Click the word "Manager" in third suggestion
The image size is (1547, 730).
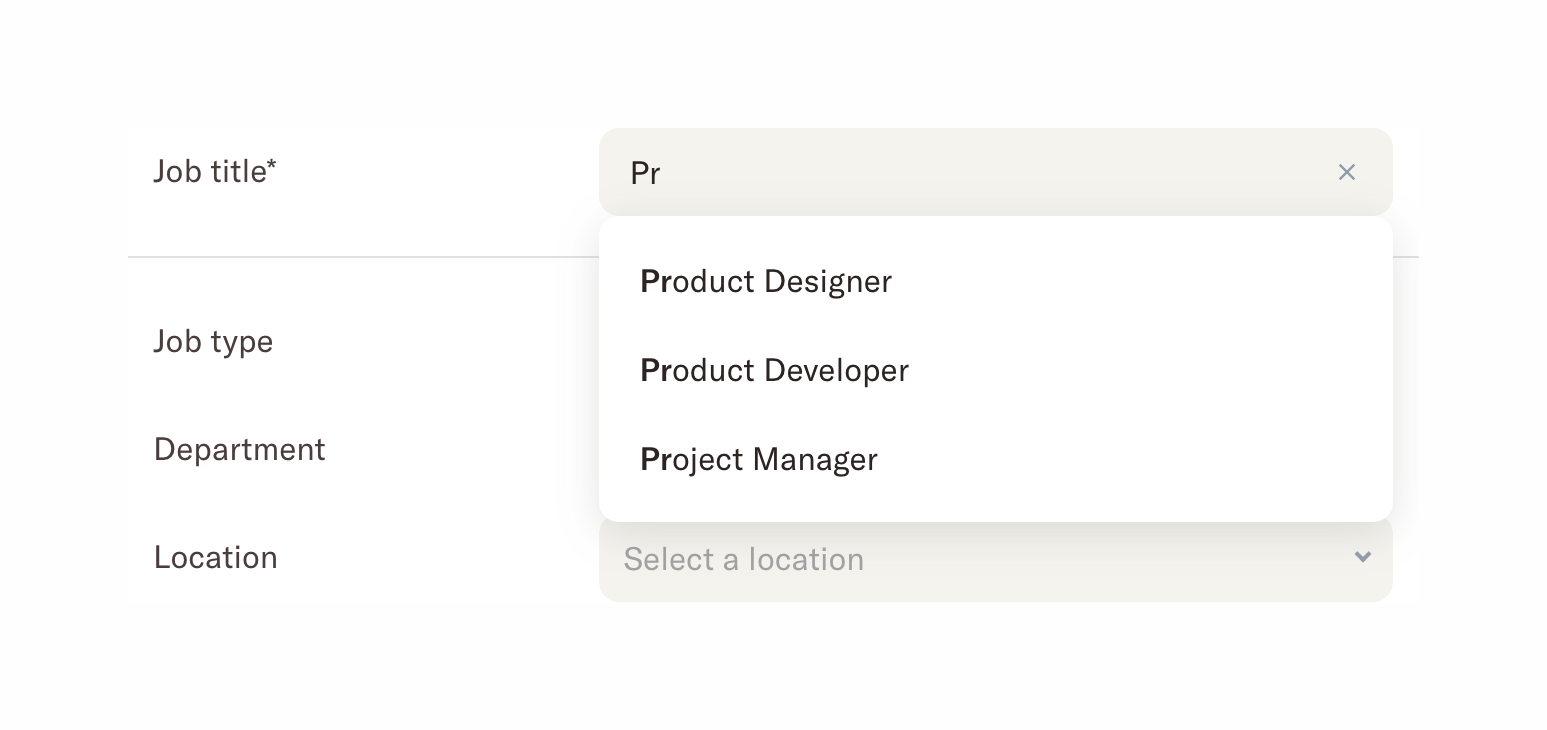(x=814, y=460)
